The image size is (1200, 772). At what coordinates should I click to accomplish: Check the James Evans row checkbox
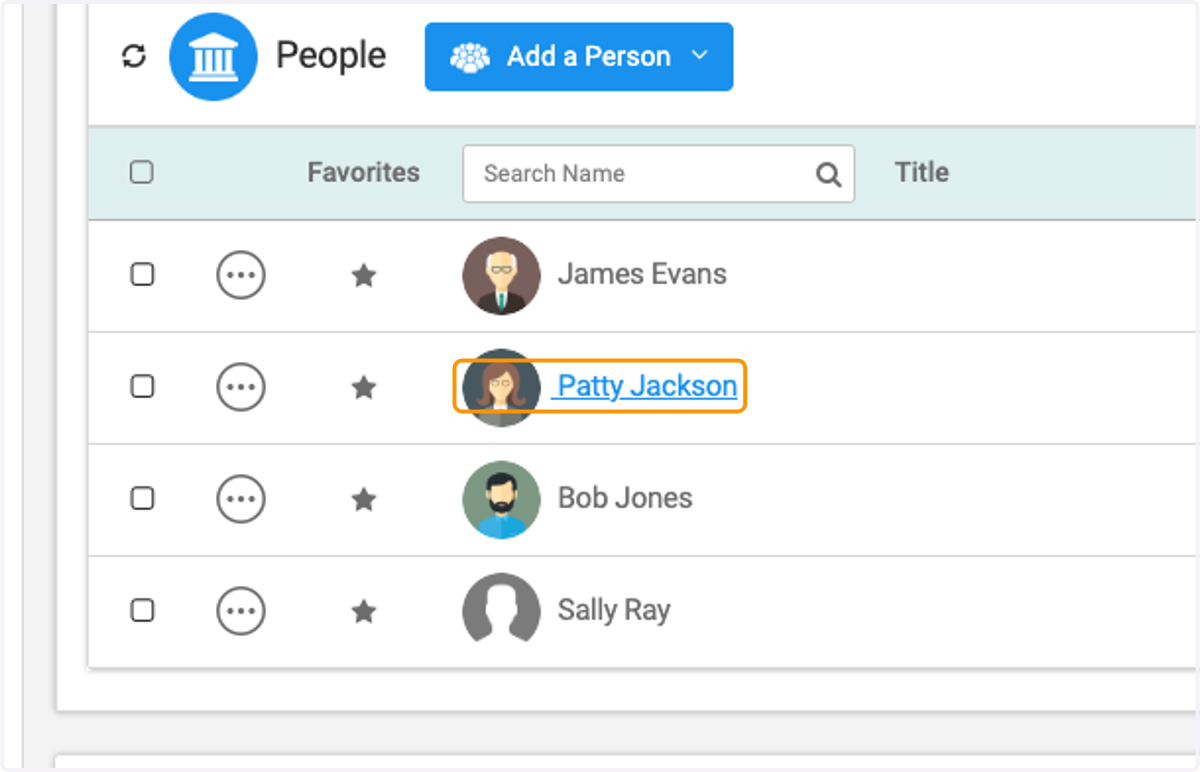pyautogui.click(x=142, y=274)
